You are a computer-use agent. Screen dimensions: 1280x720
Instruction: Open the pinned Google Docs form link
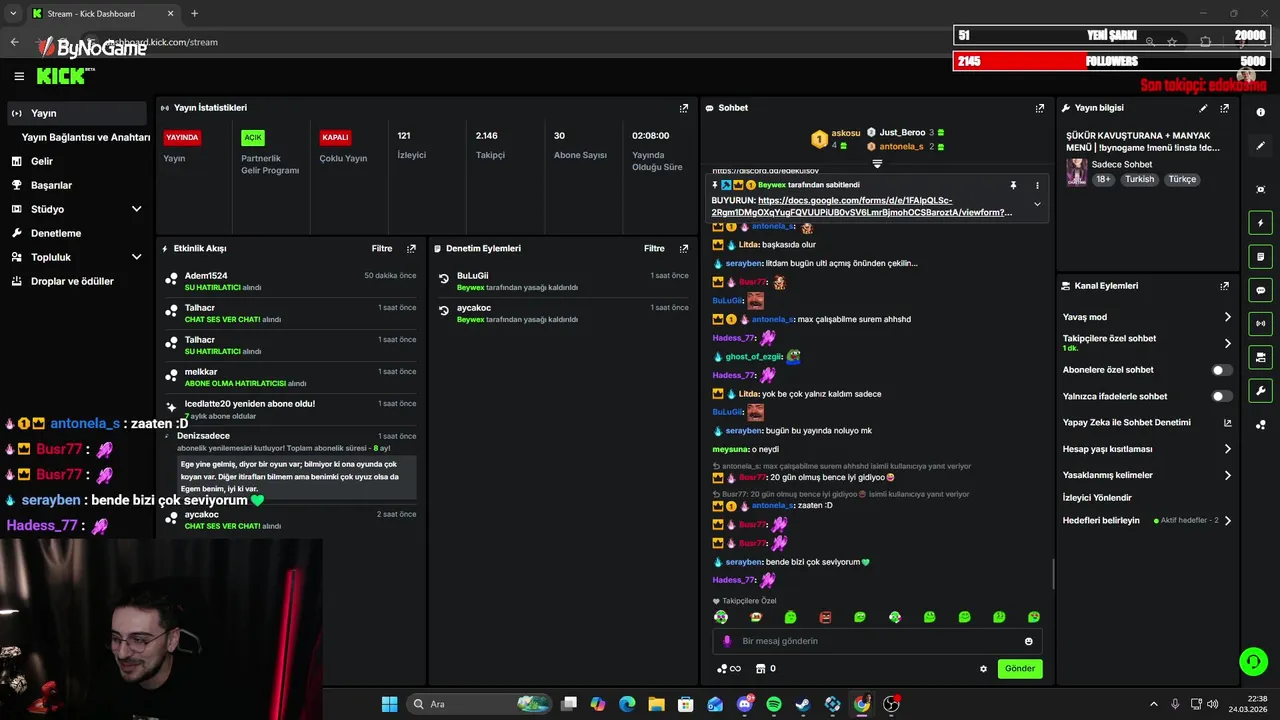coord(862,206)
